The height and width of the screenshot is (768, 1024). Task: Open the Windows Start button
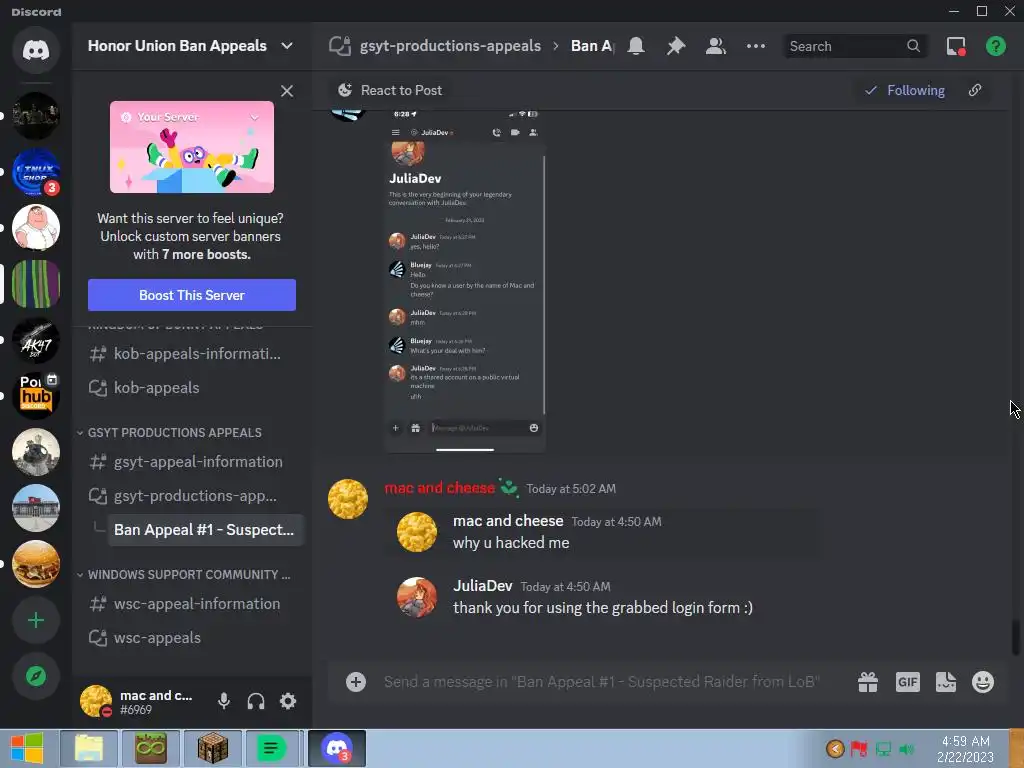coord(27,748)
